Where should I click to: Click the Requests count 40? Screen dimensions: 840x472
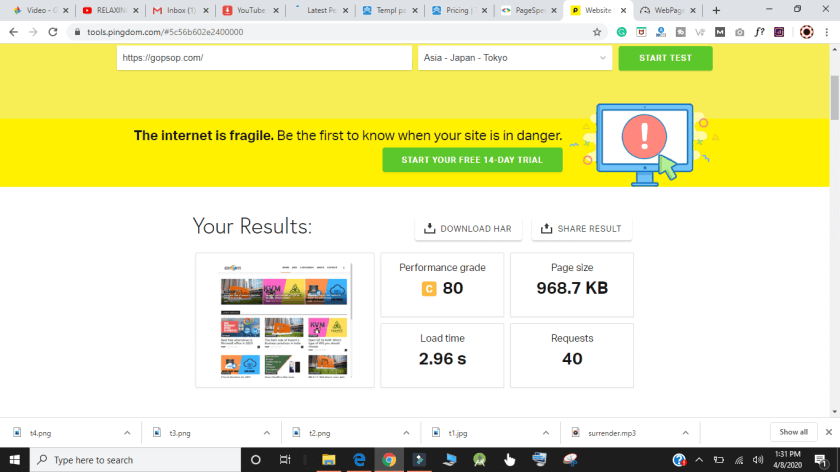point(572,359)
